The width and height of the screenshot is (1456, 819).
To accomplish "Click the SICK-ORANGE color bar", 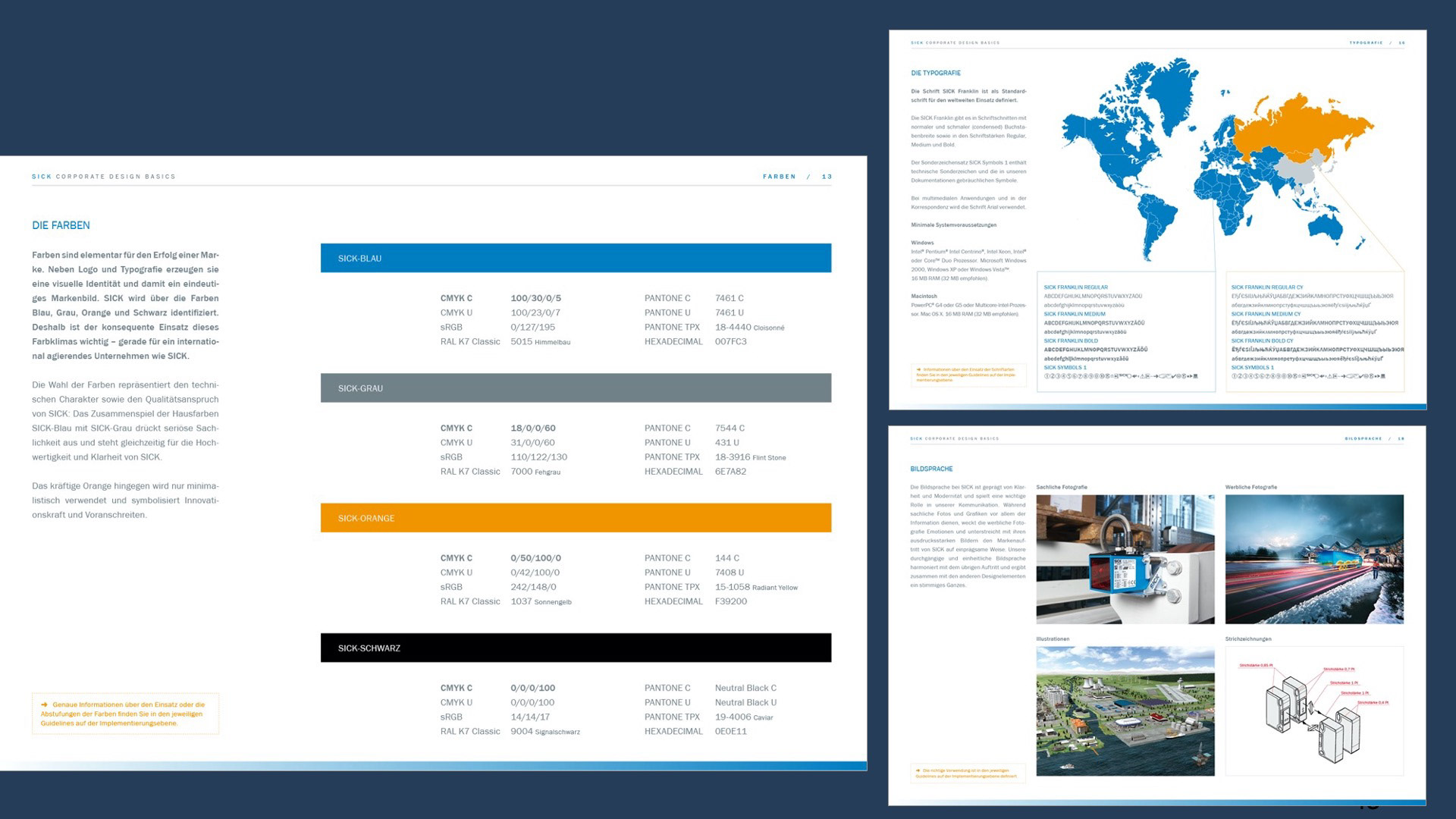I will [x=576, y=518].
